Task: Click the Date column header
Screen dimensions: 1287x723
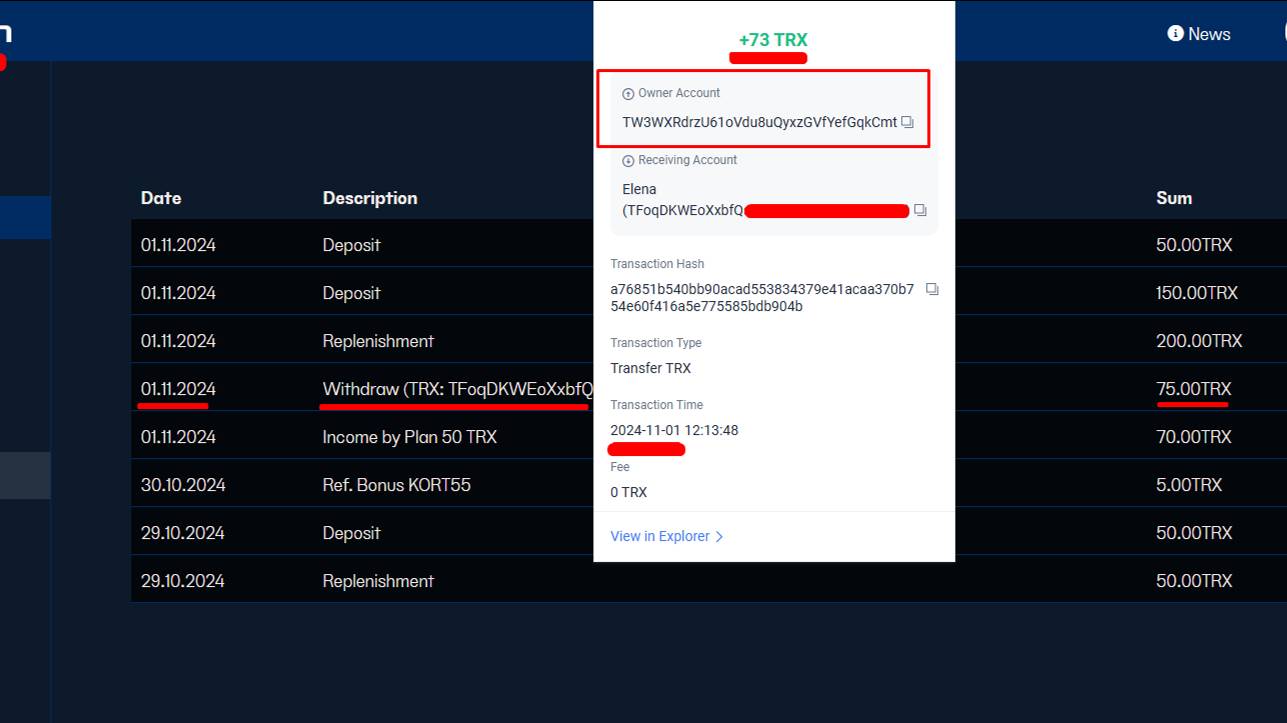Action: 161,198
